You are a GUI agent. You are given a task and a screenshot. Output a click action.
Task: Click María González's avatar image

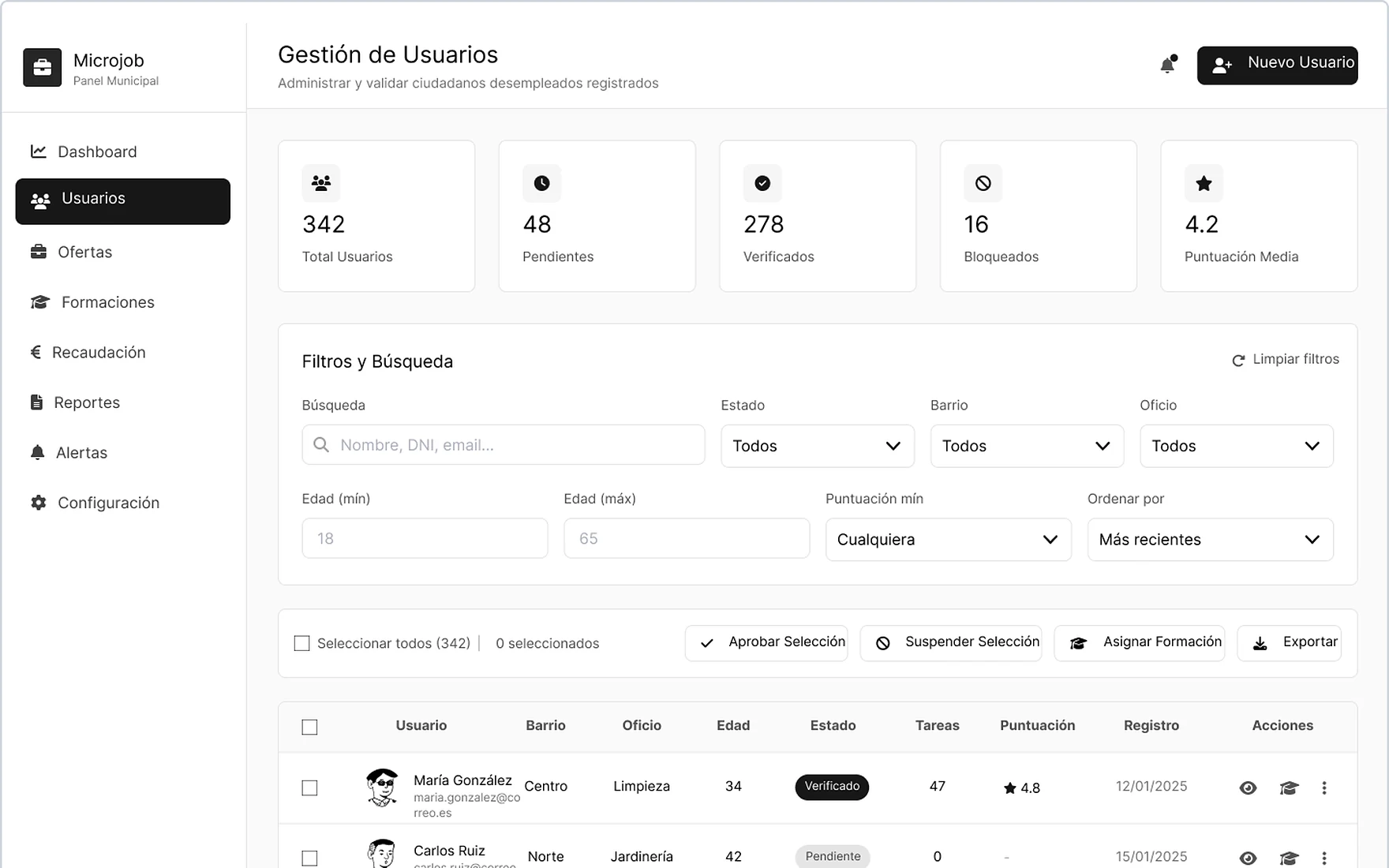tap(382, 788)
